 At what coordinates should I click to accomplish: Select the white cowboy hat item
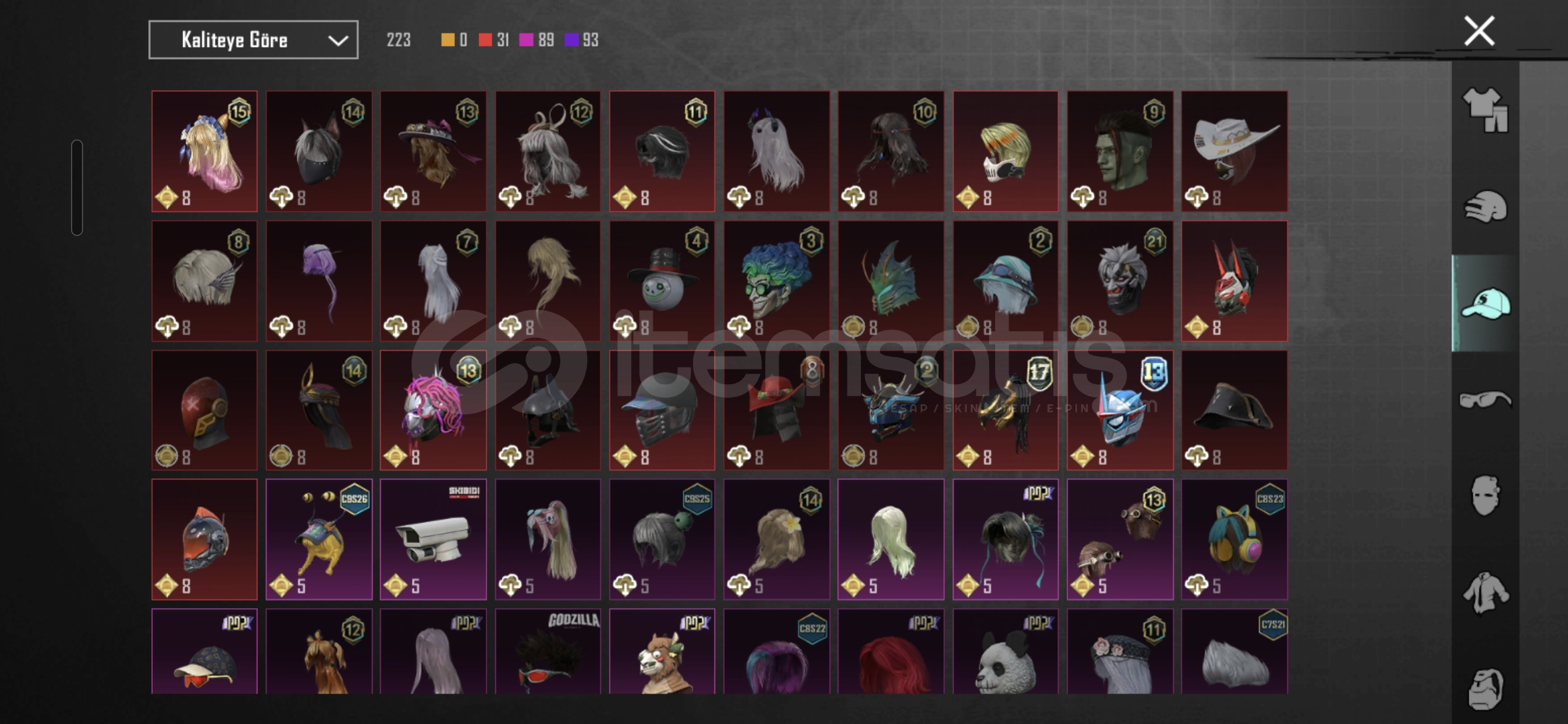[1234, 152]
